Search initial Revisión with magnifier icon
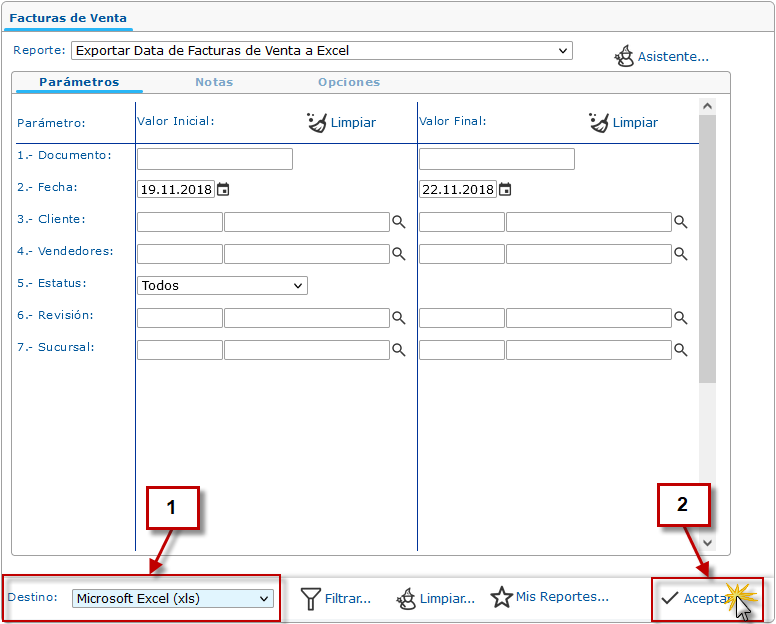Screen dimensions: 776x624 point(398,318)
